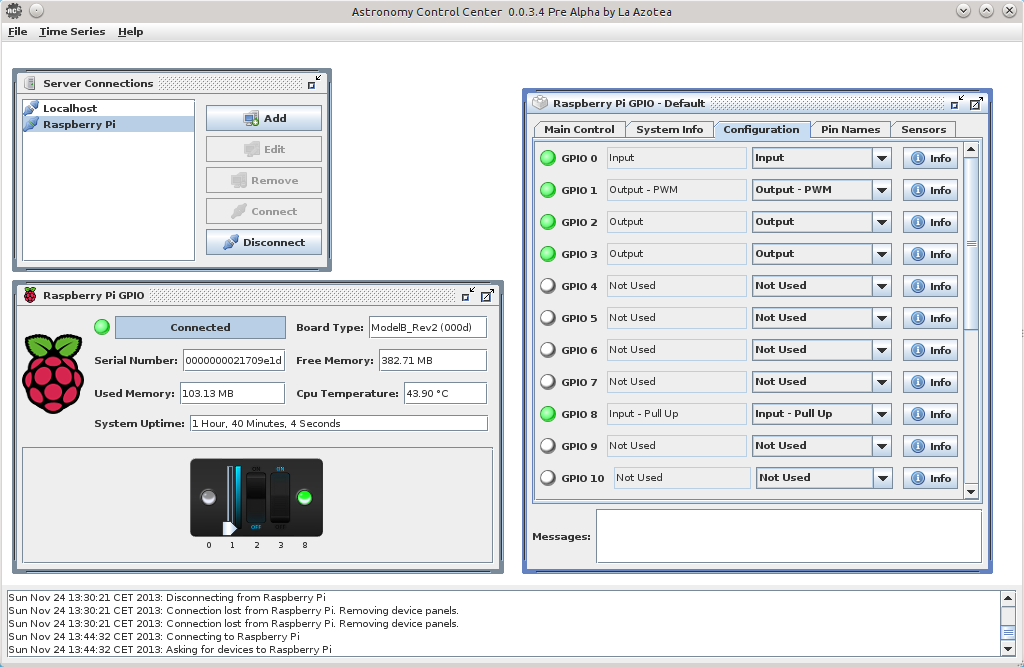Open the GPIO 6 mode dropdown
Screen dimensions: 1024x667
pyautogui.click(x=882, y=350)
